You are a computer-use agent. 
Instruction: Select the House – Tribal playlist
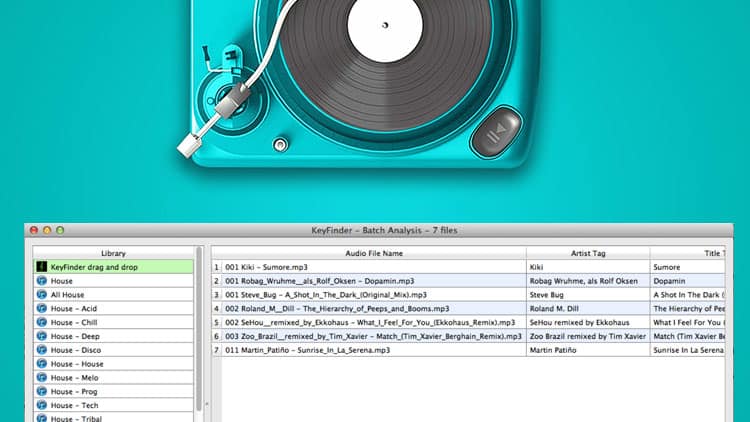(x=113, y=417)
